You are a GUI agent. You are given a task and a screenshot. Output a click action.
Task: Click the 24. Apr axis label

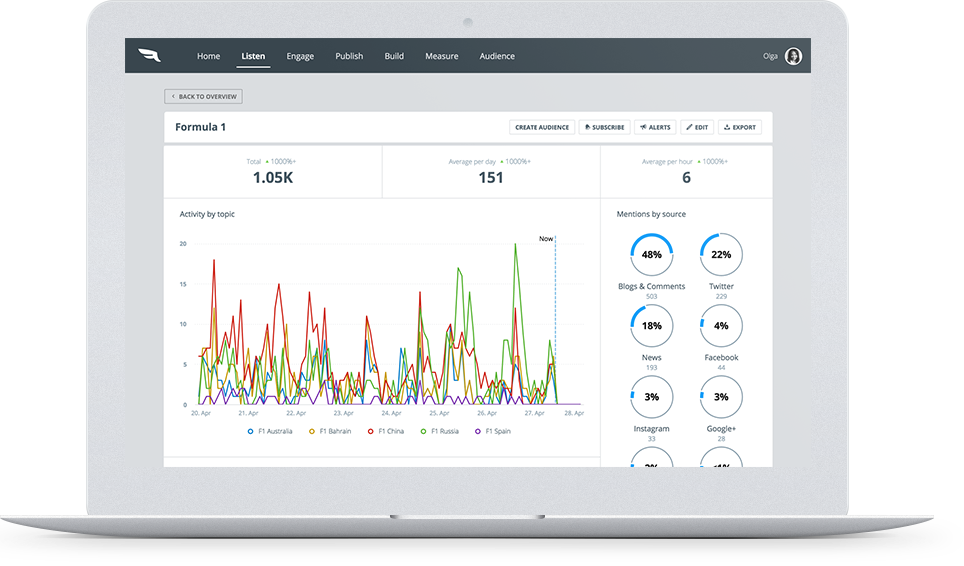tap(391, 413)
